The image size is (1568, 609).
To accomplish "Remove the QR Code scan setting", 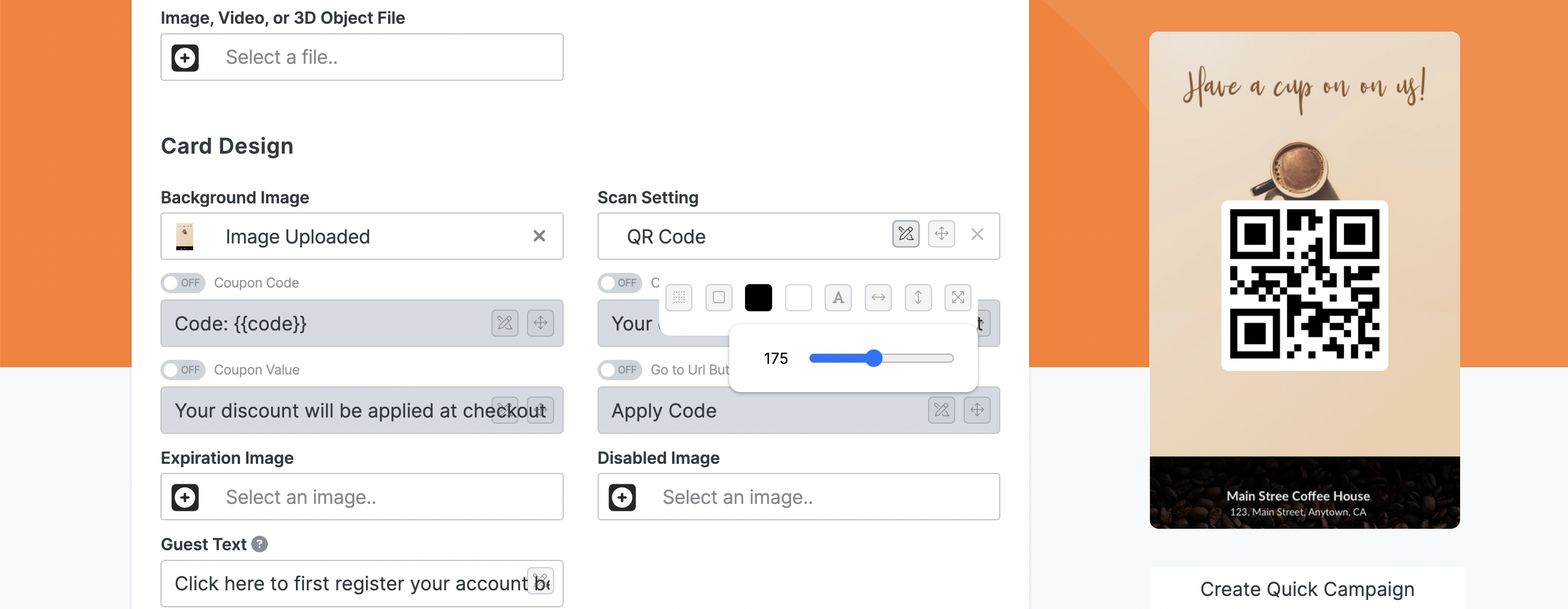I will 977,234.
